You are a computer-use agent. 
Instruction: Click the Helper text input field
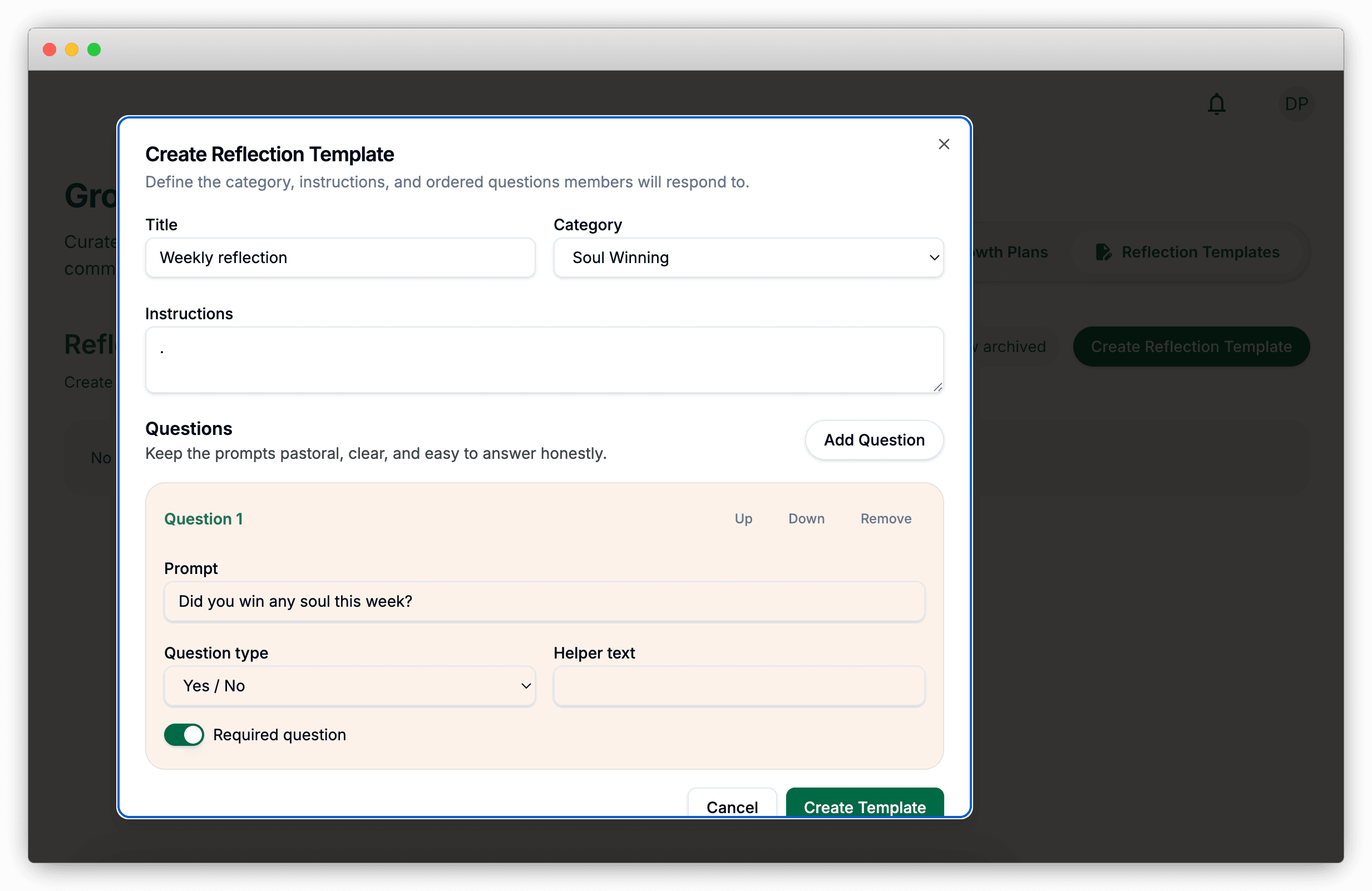739,686
